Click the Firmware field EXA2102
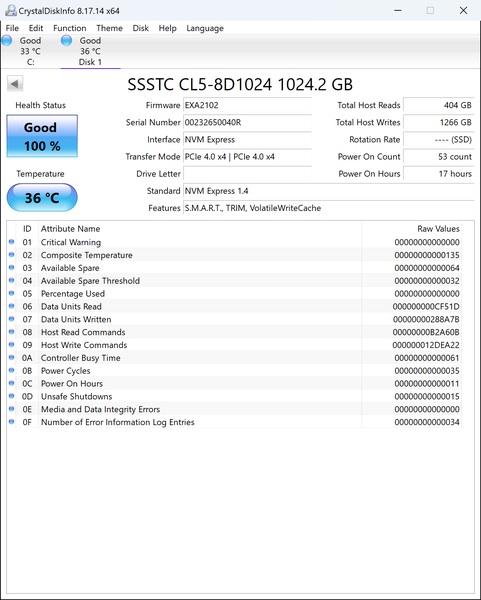This screenshot has width=481, height=600. 247,105
